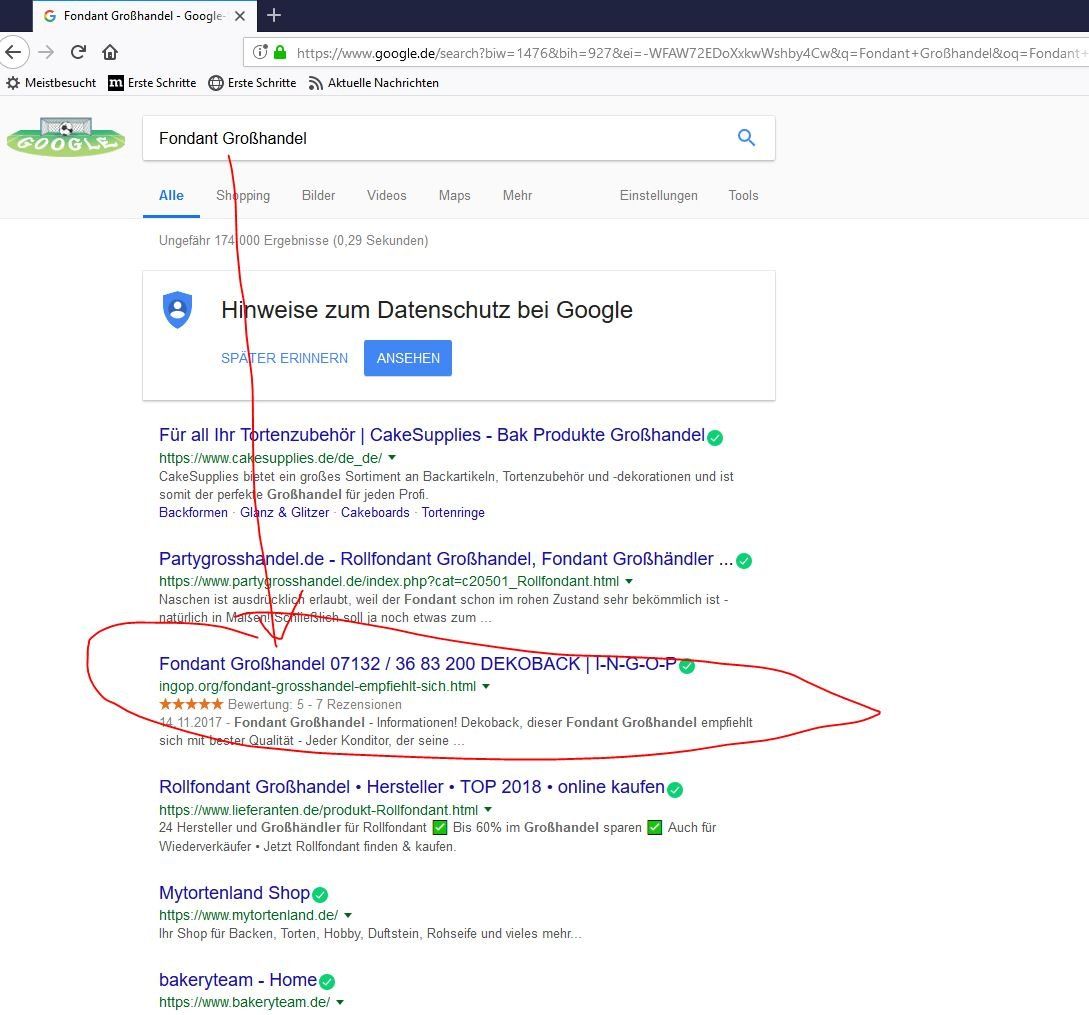Switch to the Bilder search tab
This screenshot has width=1089, height=1015.
pos(318,196)
